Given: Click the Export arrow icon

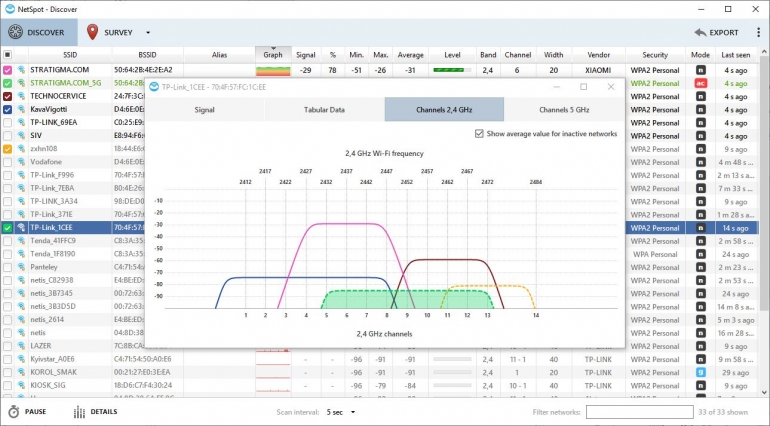Looking at the screenshot, I should [700, 32].
